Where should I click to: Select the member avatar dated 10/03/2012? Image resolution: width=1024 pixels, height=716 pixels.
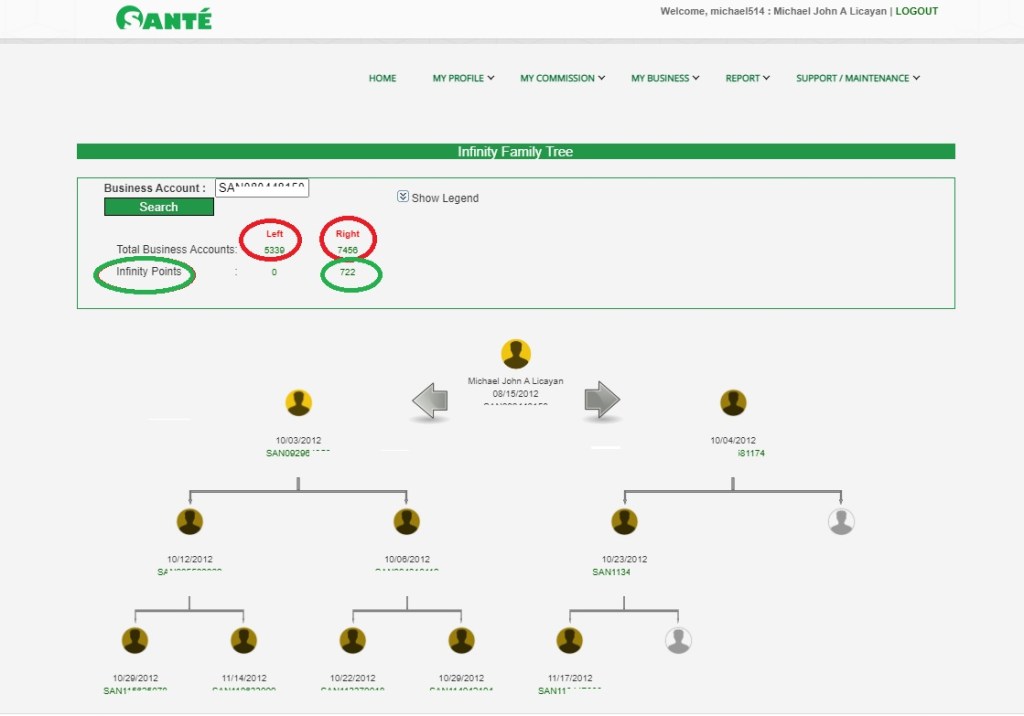(x=298, y=403)
